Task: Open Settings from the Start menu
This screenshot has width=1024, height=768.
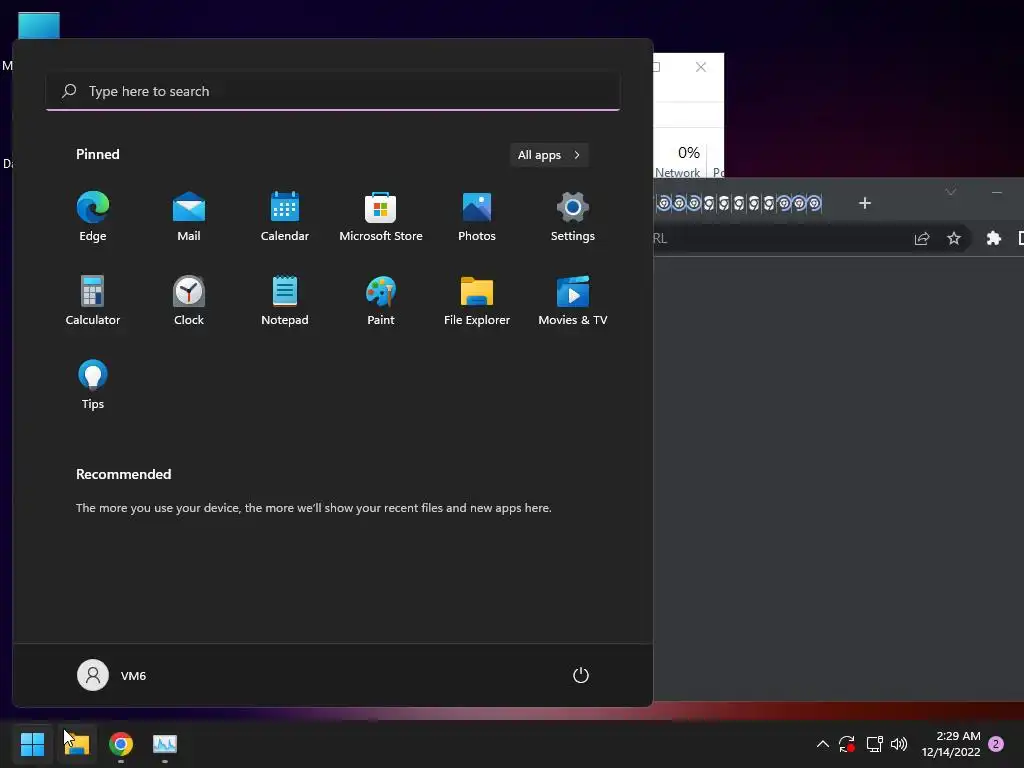Action: 573,217
